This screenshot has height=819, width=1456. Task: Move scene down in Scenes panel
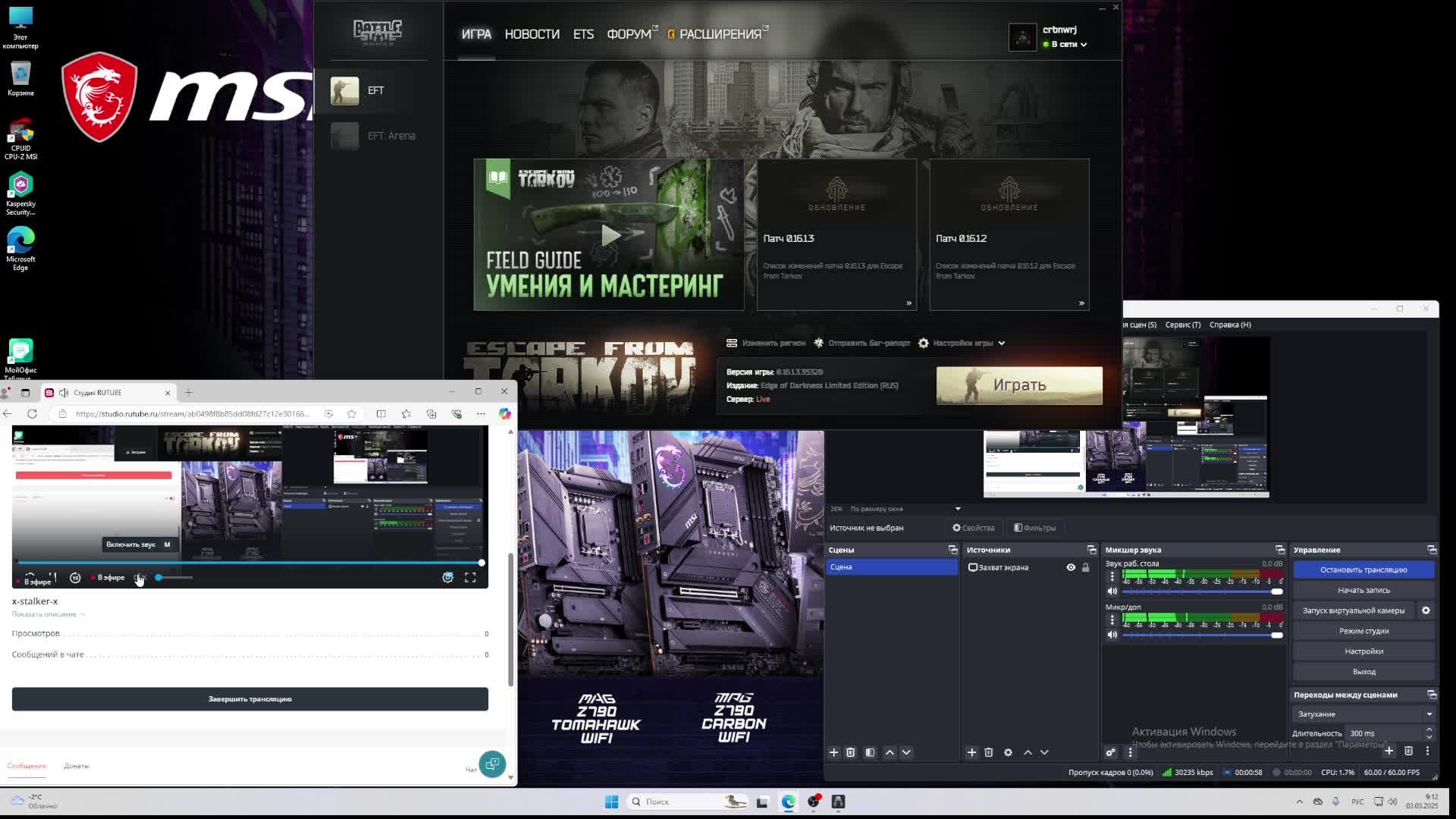click(x=906, y=752)
